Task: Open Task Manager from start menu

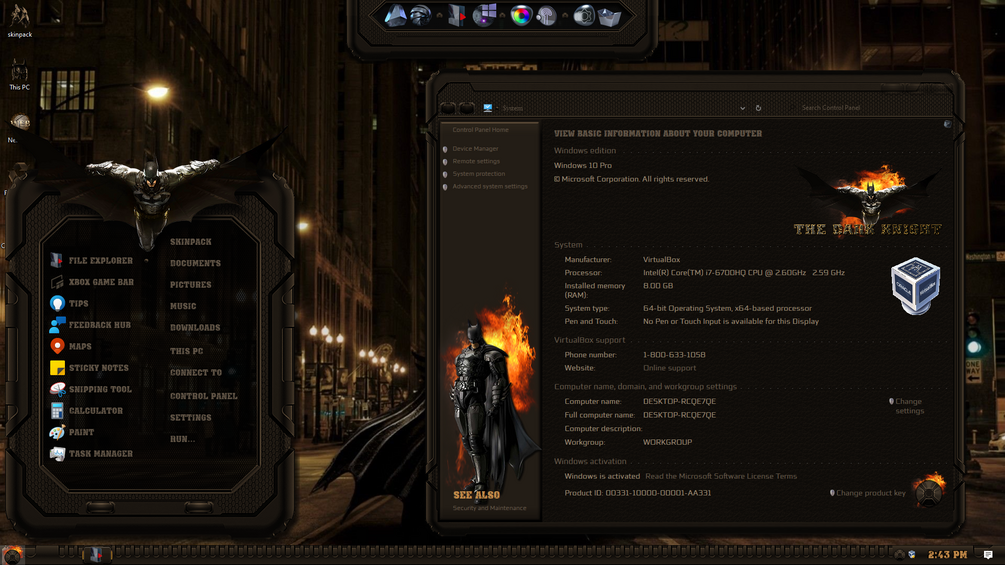Action: click(92, 454)
